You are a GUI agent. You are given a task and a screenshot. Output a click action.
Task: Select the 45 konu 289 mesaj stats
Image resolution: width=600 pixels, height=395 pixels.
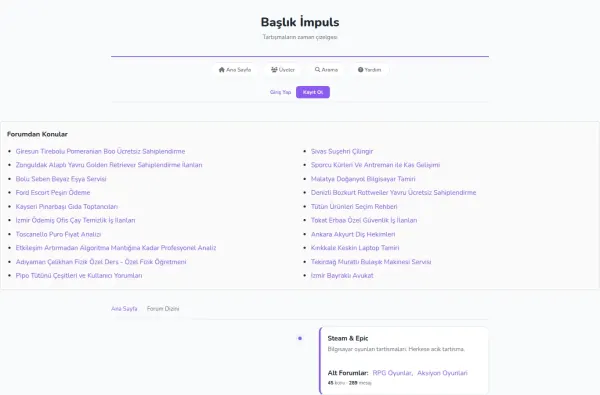pyautogui.click(x=349, y=383)
